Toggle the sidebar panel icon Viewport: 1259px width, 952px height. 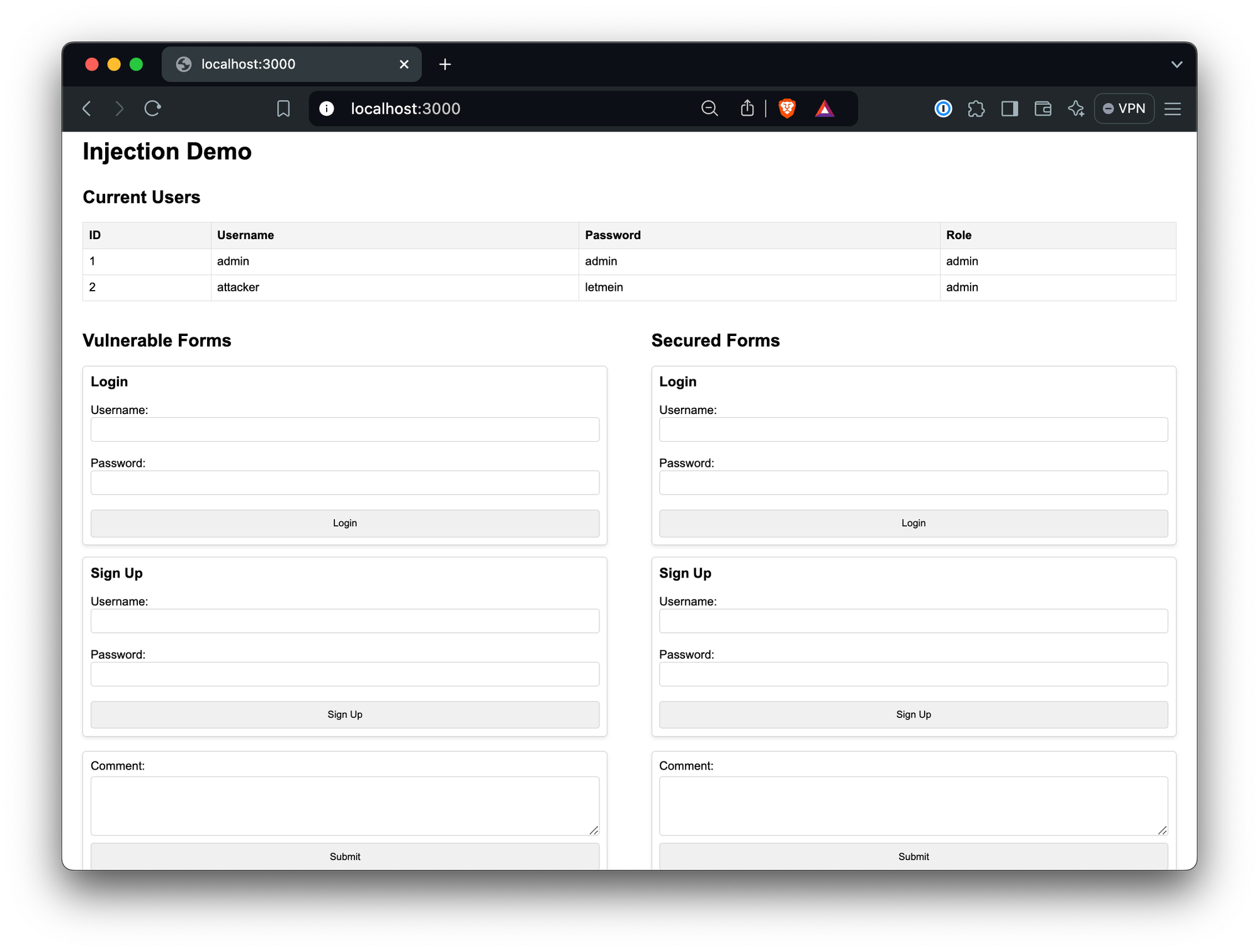coord(1010,109)
